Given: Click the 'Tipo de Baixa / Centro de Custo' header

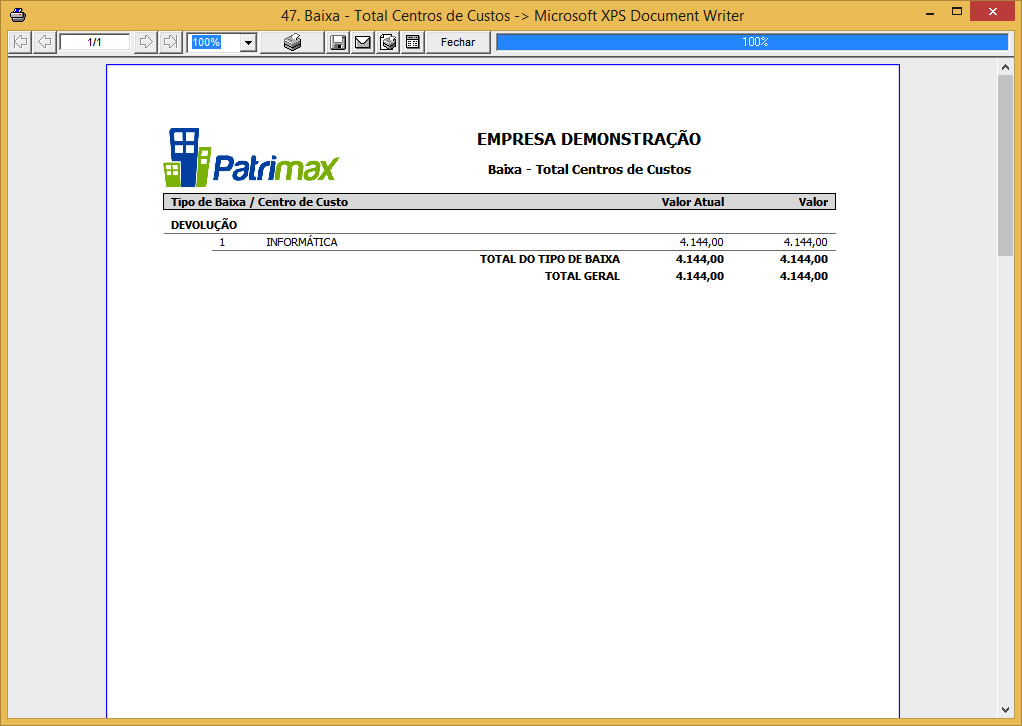Looking at the screenshot, I should tap(259, 202).
